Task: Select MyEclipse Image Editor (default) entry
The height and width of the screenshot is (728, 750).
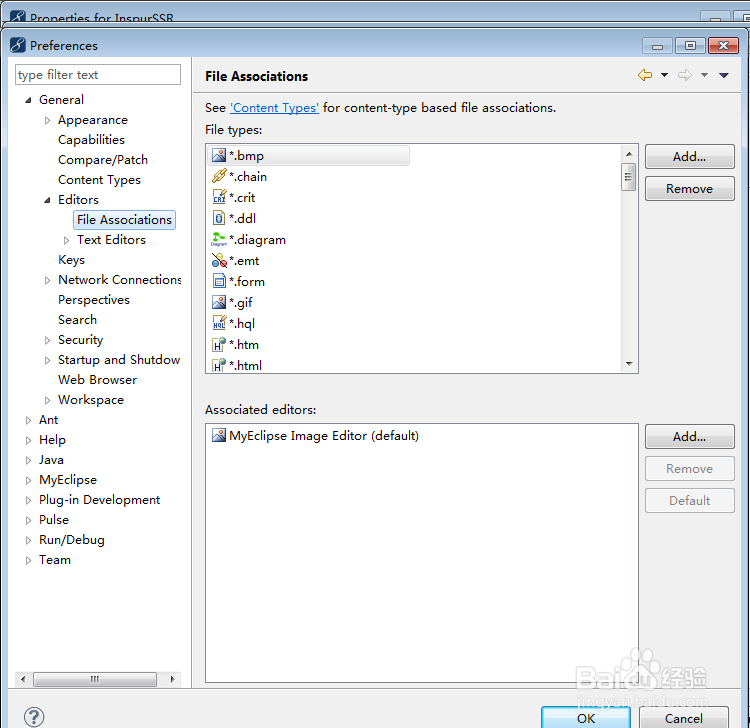Action: coord(316,435)
